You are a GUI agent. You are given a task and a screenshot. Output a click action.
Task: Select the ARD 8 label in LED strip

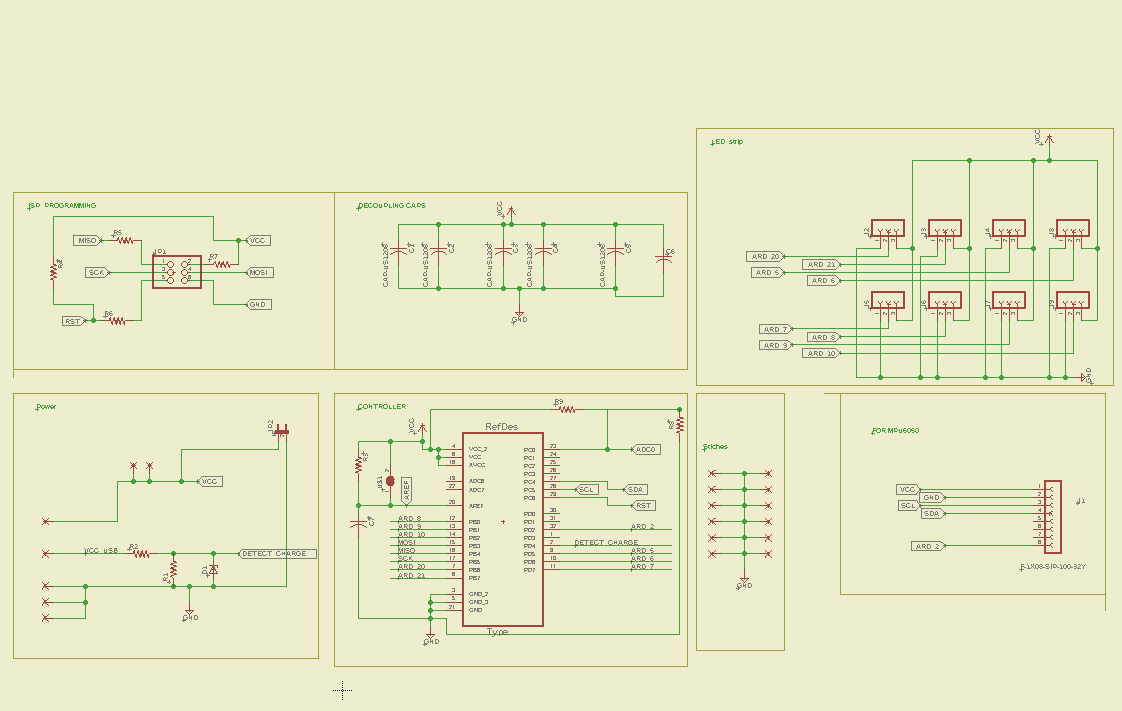(x=824, y=337)
